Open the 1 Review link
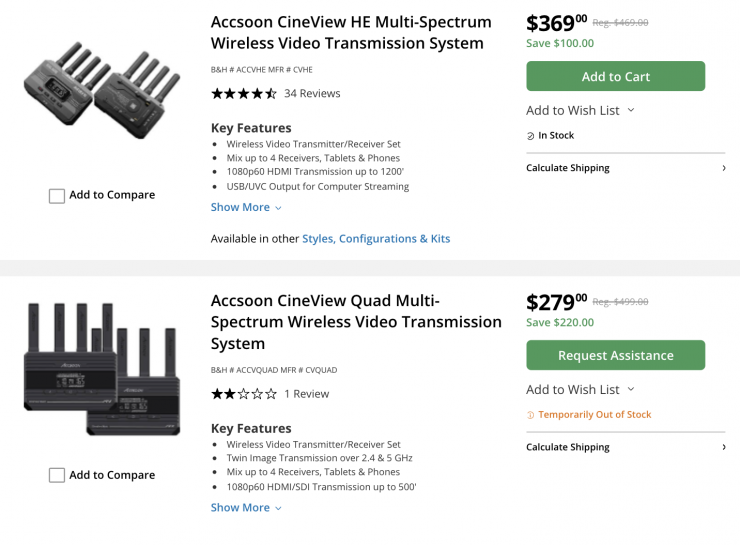740x545 pixels. click(306, 394)
